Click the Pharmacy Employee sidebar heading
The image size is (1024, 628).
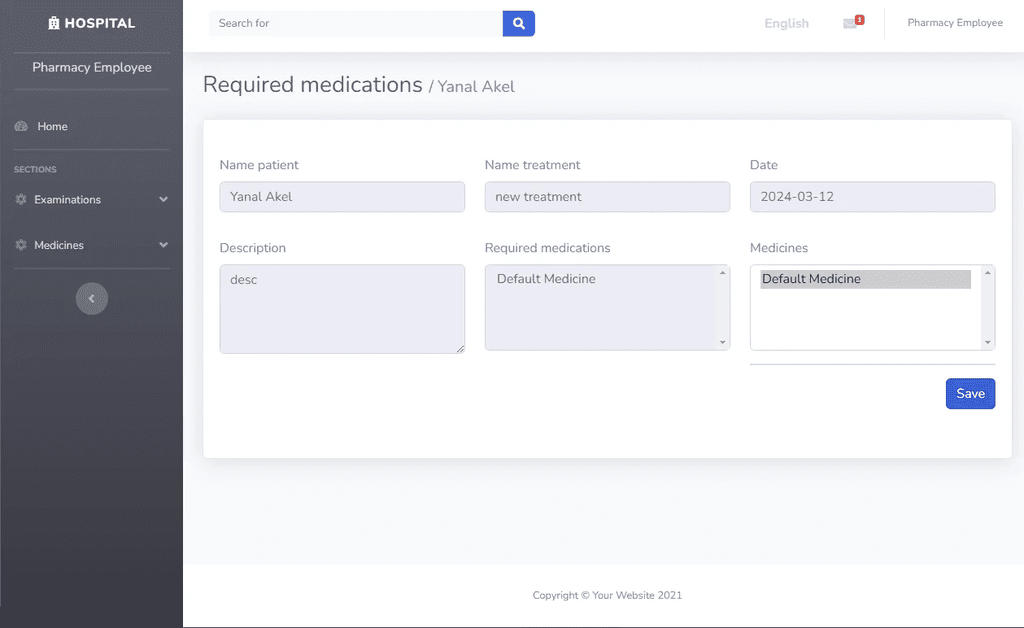point(91,67)
